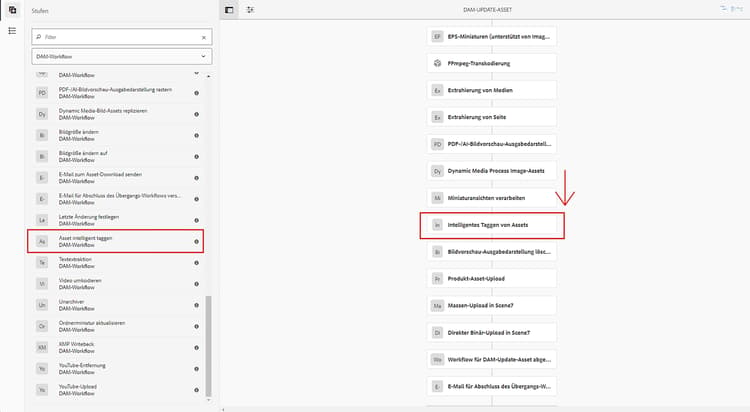This screenshot has height=412, width=750.
Task: Show info for Bildgröße ändern step
Action: (197, 135)
